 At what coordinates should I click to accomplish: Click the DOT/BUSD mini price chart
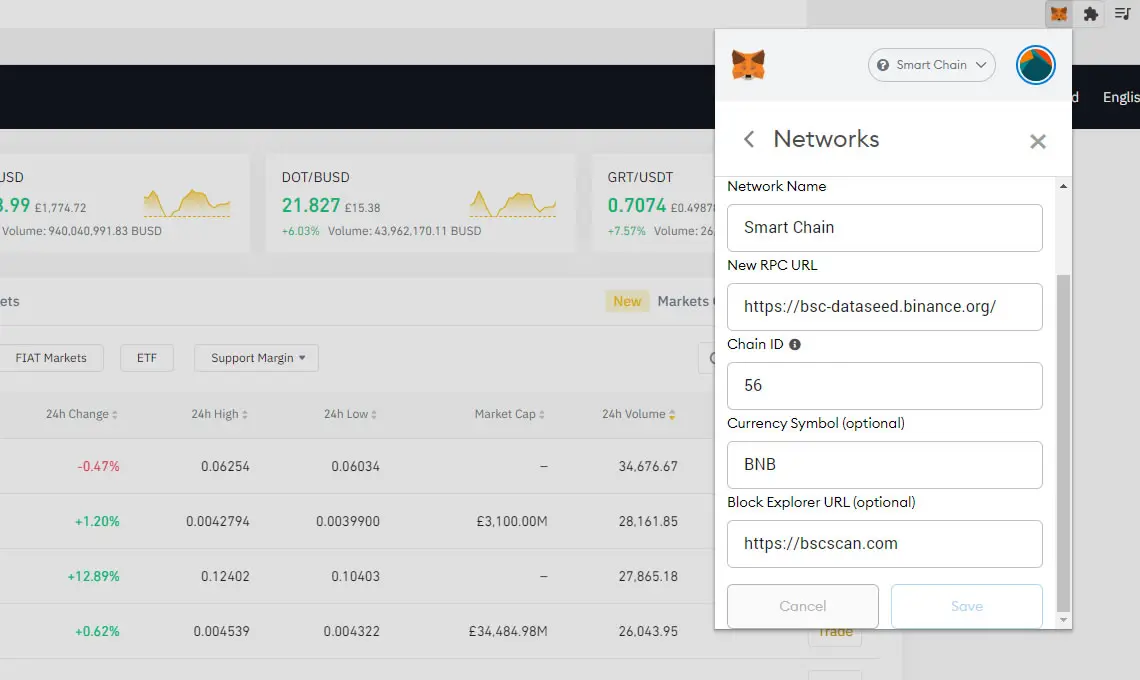coord(513,204)
